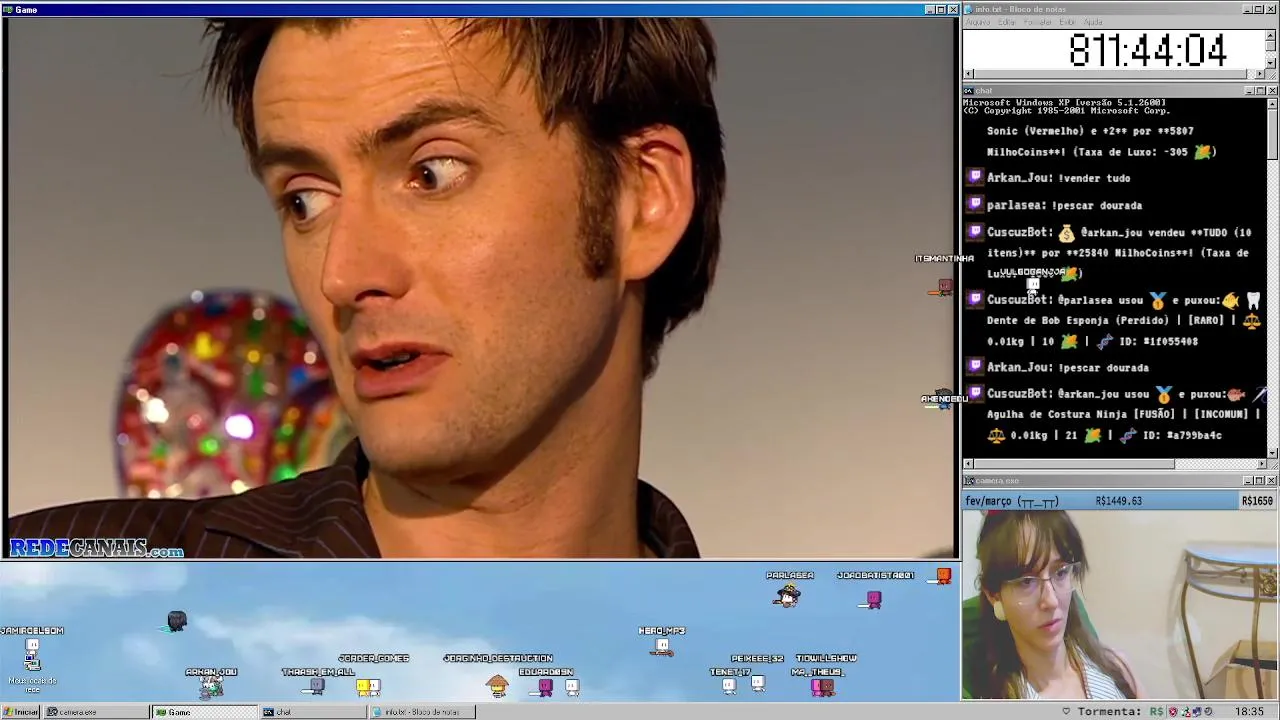Click the Twitch badge beside Arkan_Jou !vender tudo
This screenshot has height=720, width=1280.
(975, 177)
